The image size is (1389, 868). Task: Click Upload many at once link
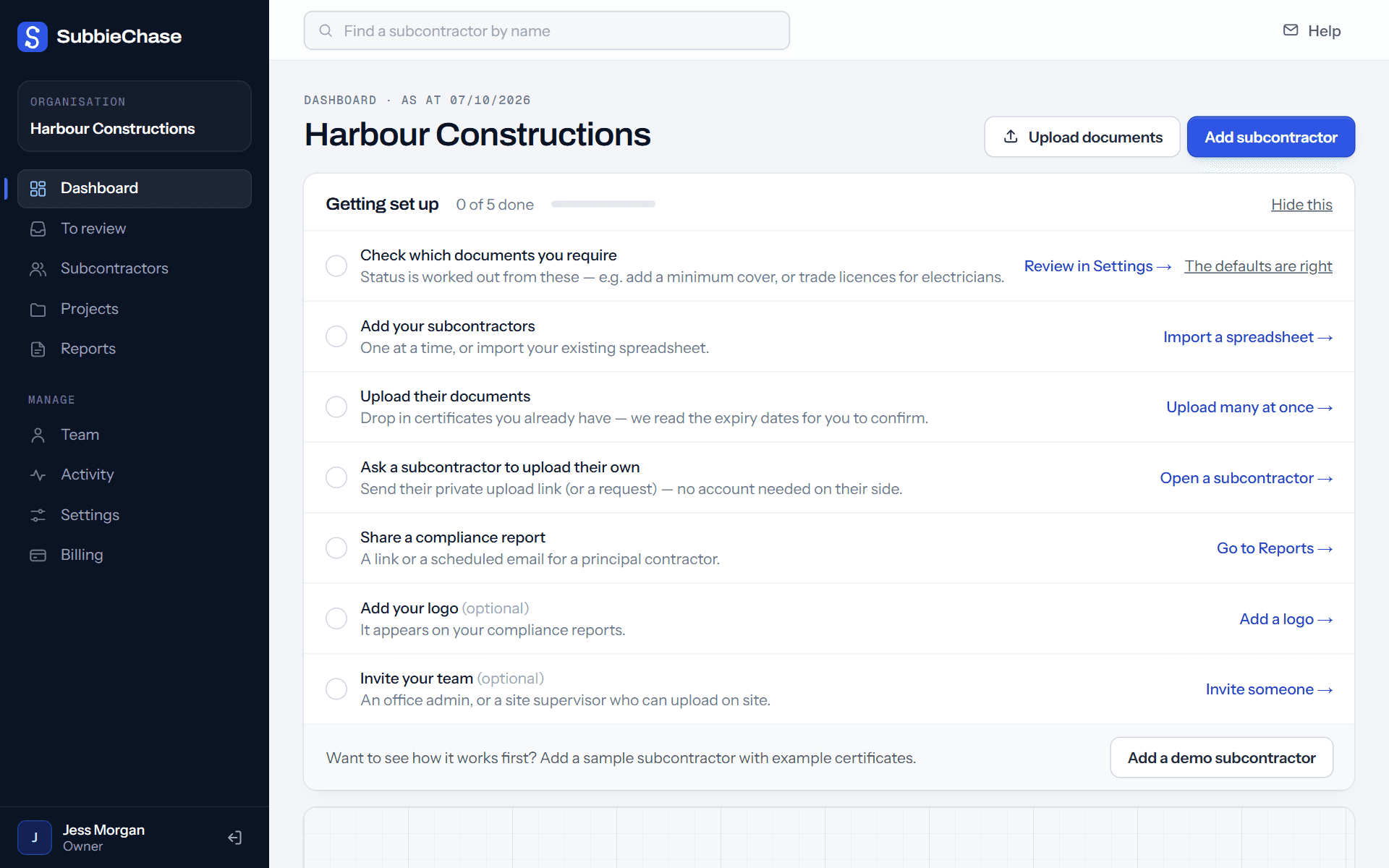(x=1249, y=407)
